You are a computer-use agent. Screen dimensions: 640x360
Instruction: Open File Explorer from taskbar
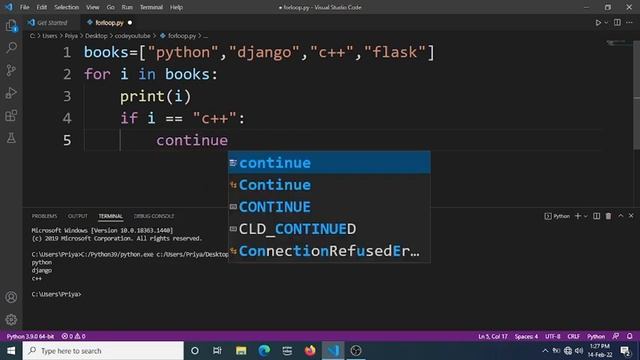click(x=241, y=351)
